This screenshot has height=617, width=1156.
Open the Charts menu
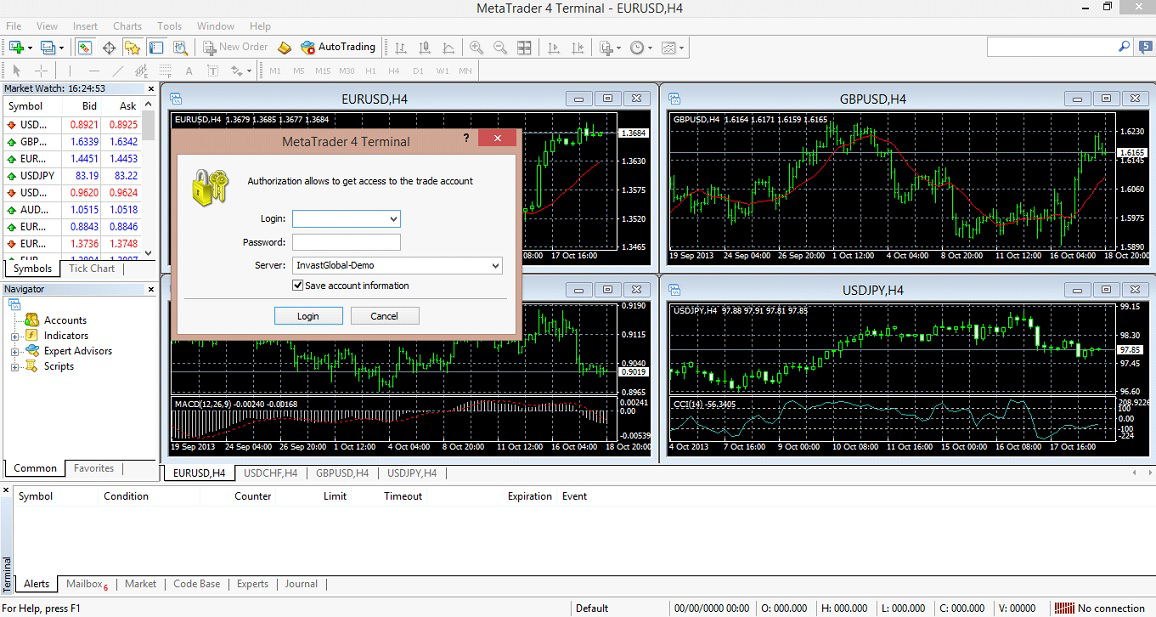coord(127,26)
